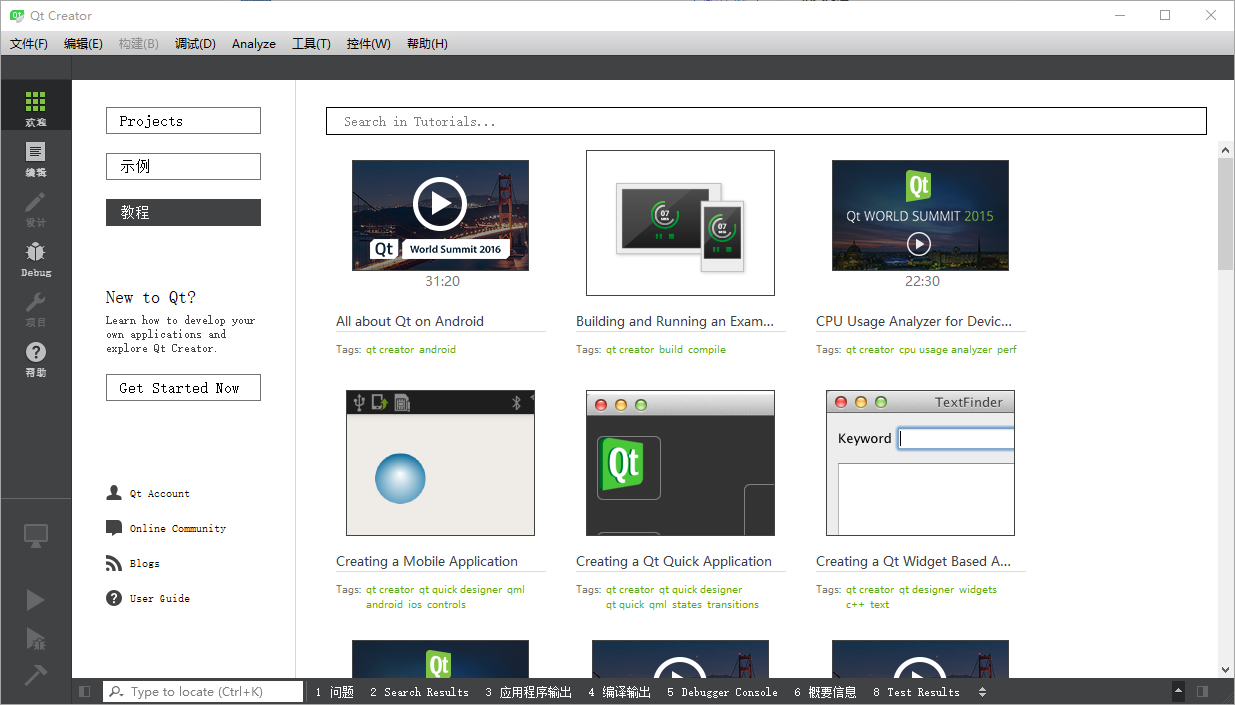The height and width of the screenshot is (705, 1235).
Task: Click the widgets tag link
Action: click(978, 590)
